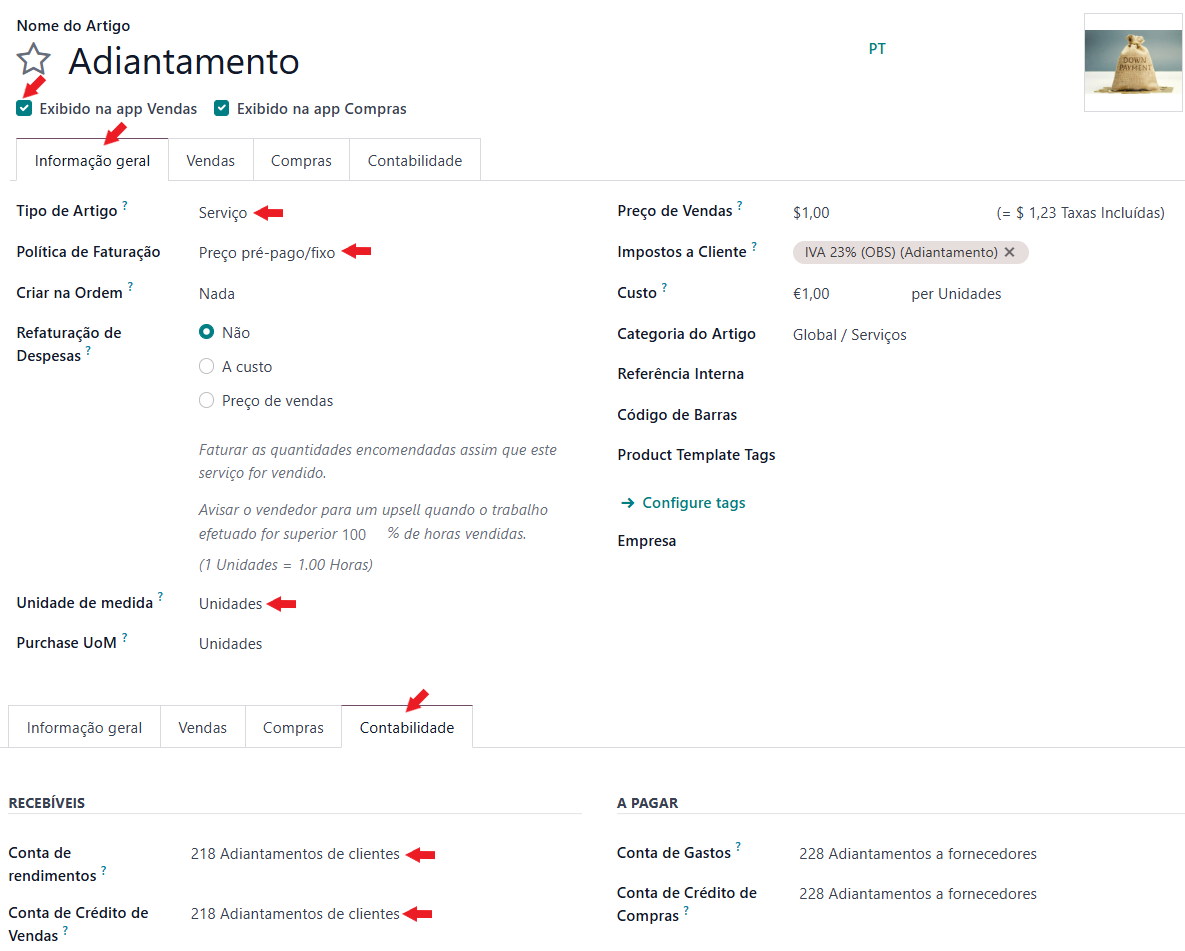Click the favorite star next to Adiantamento

(34, 60)
